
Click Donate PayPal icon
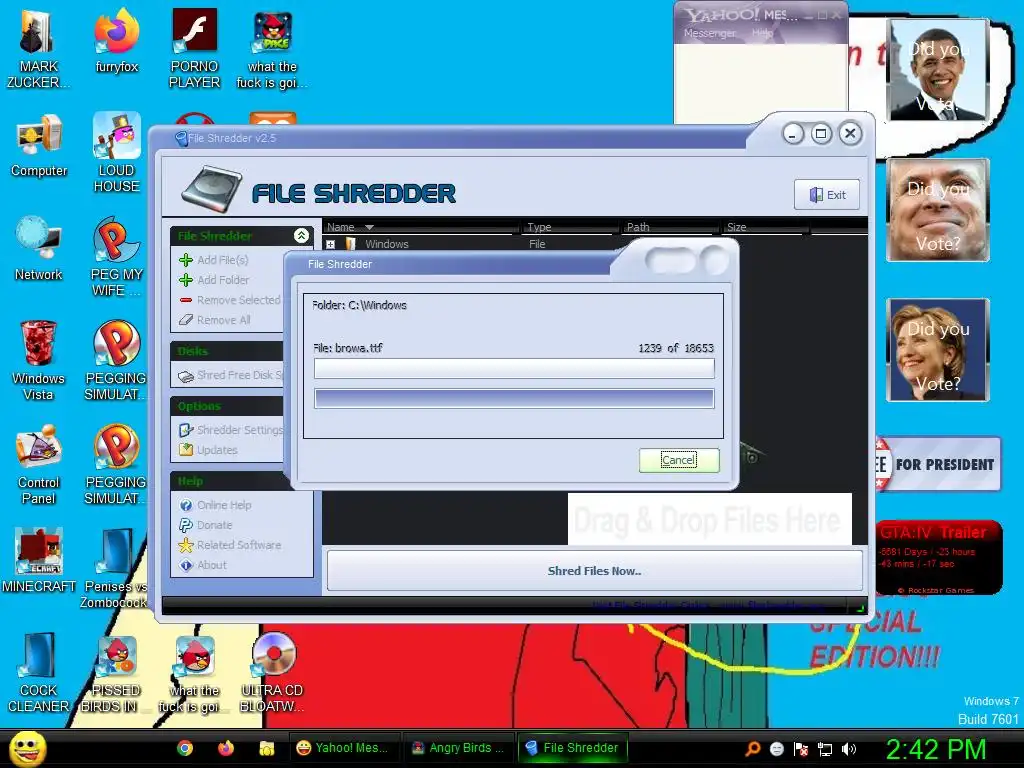(x=185, y=525)
